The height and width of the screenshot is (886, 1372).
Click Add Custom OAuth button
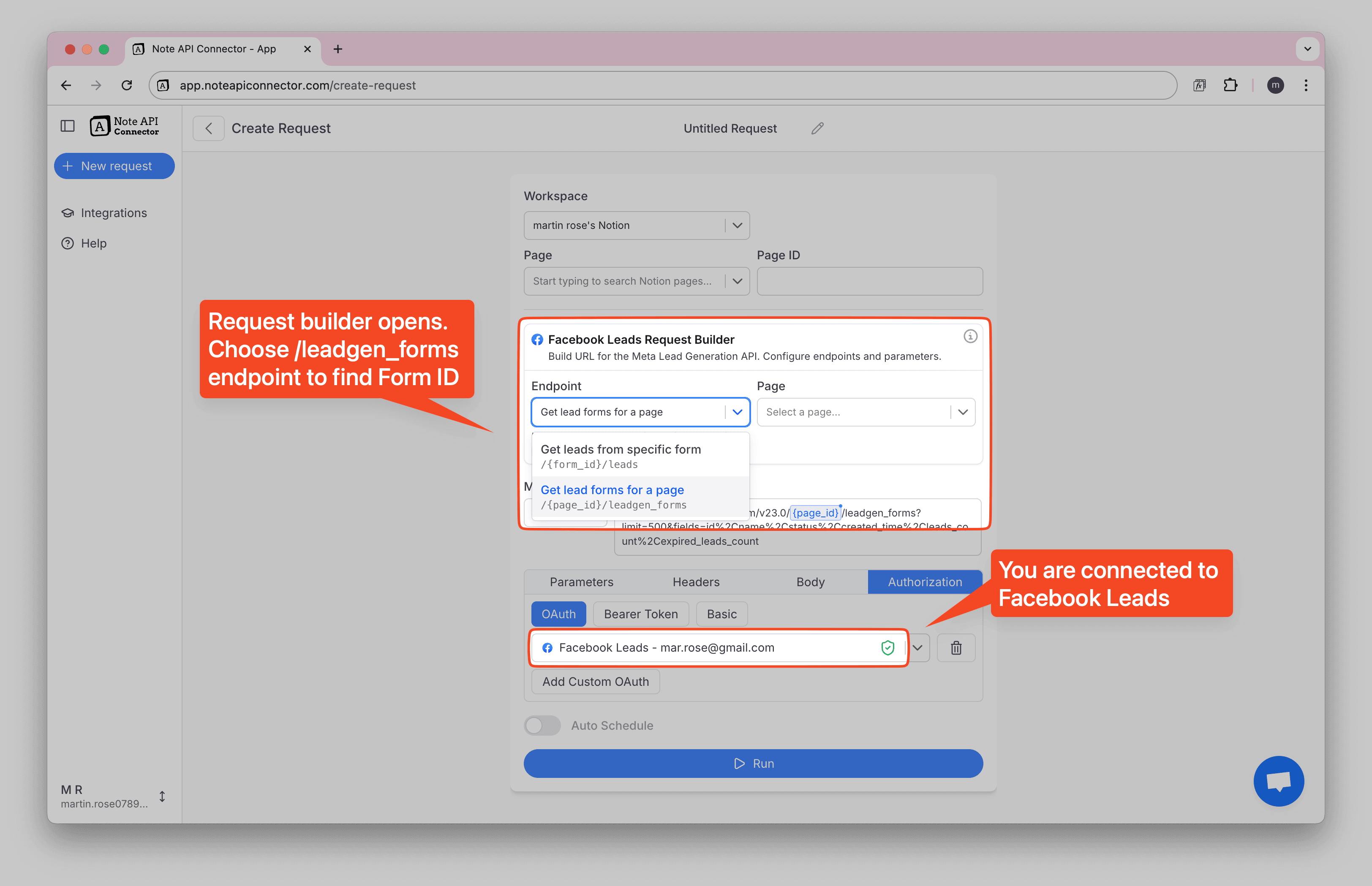pyautogui.click(x=595, y=681)
